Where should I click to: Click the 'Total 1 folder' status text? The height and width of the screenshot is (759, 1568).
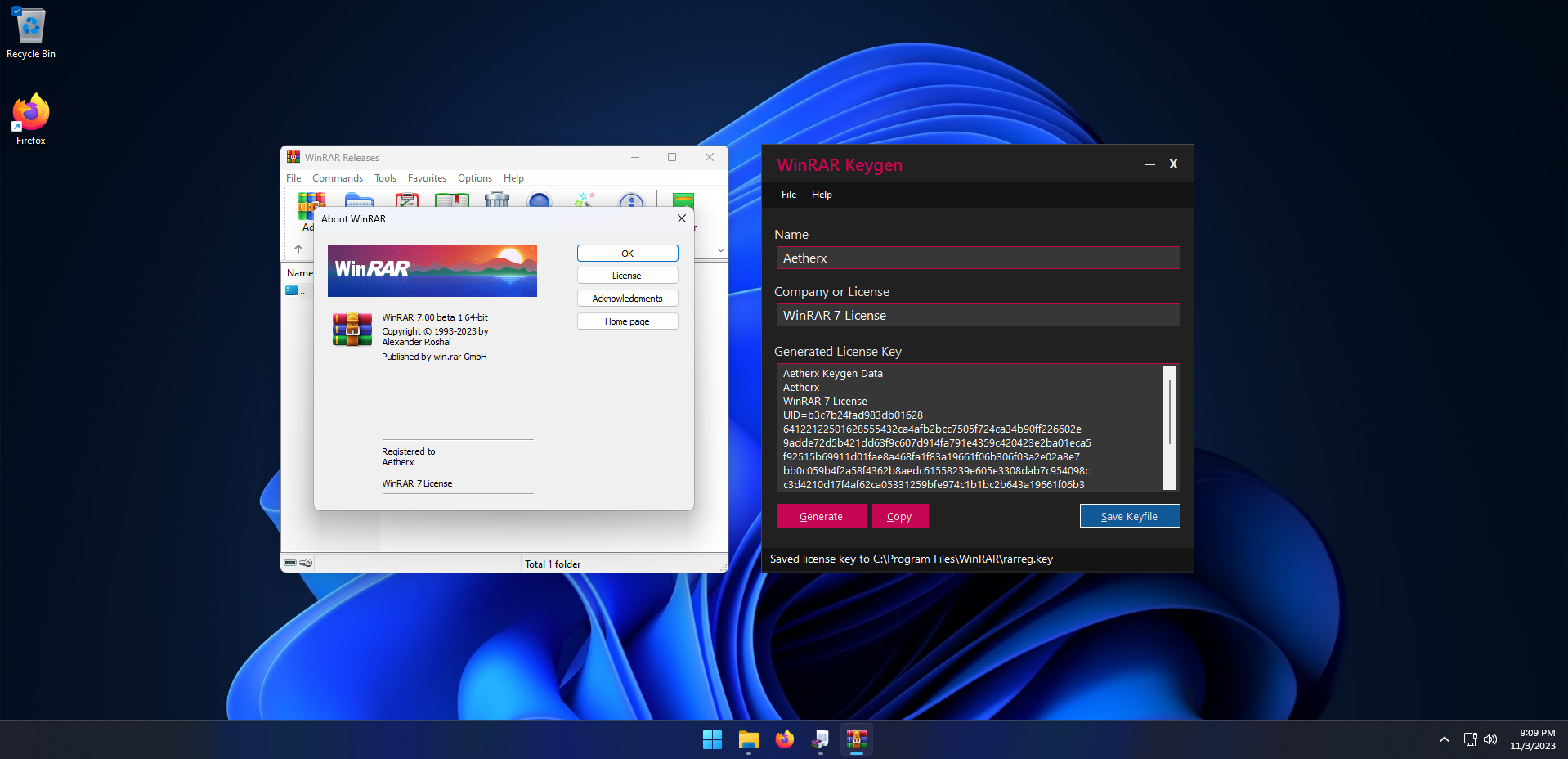[553, 564]
